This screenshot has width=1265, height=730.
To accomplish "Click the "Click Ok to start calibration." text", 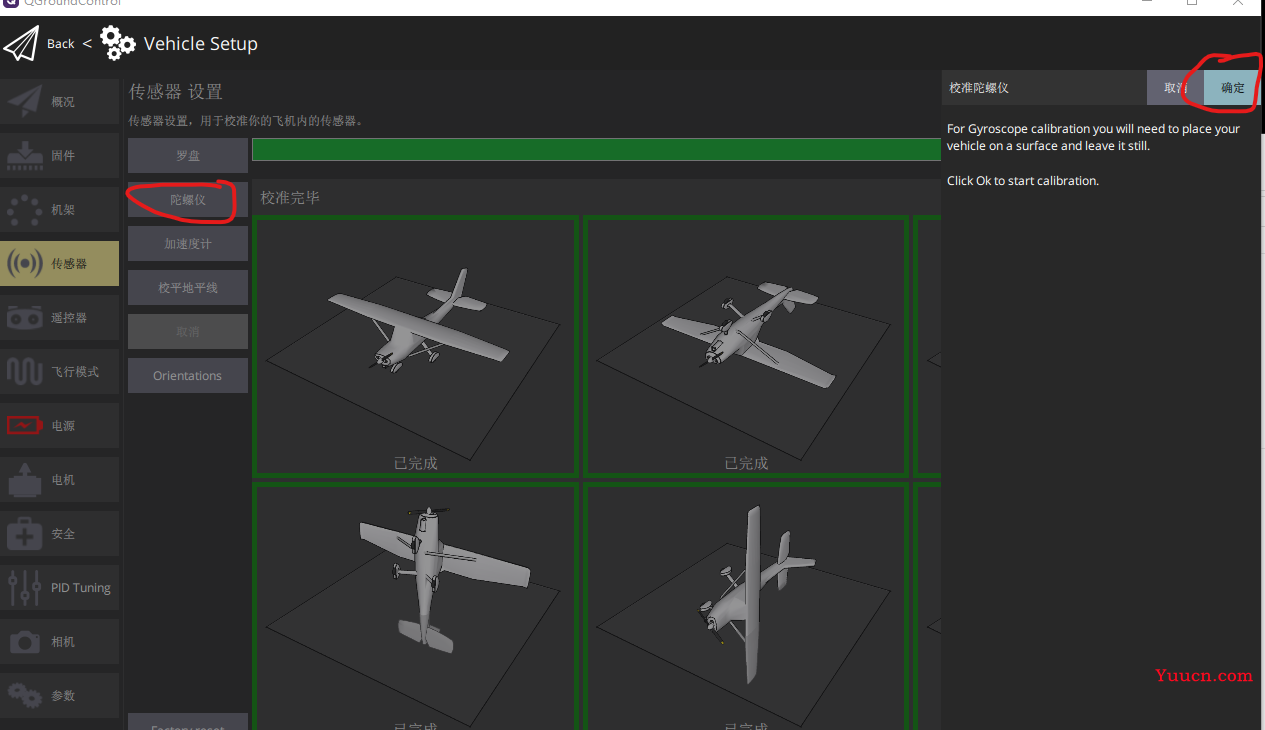I will 1023,181.
